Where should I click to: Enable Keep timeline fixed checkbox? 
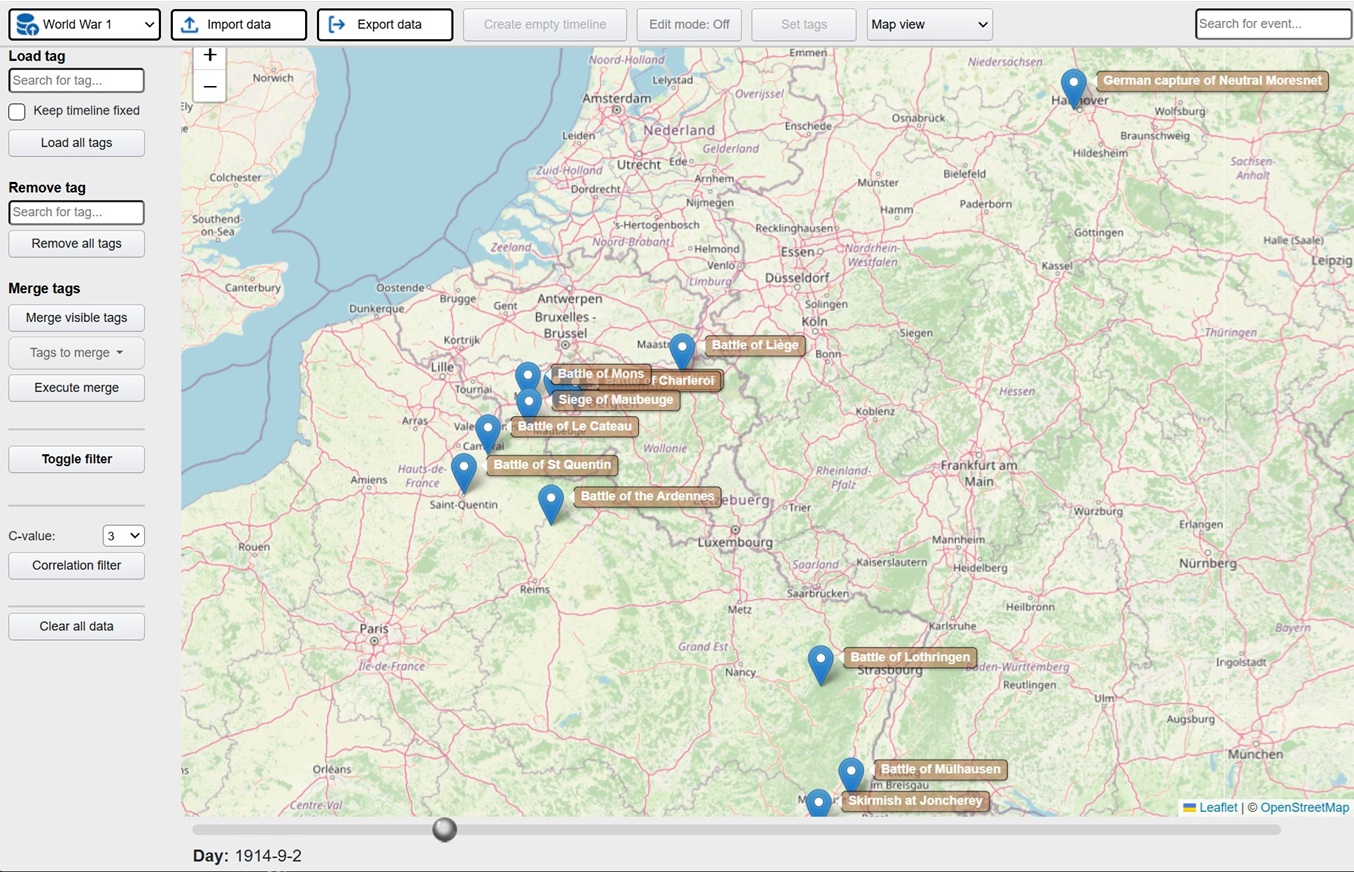pos(17,111)
